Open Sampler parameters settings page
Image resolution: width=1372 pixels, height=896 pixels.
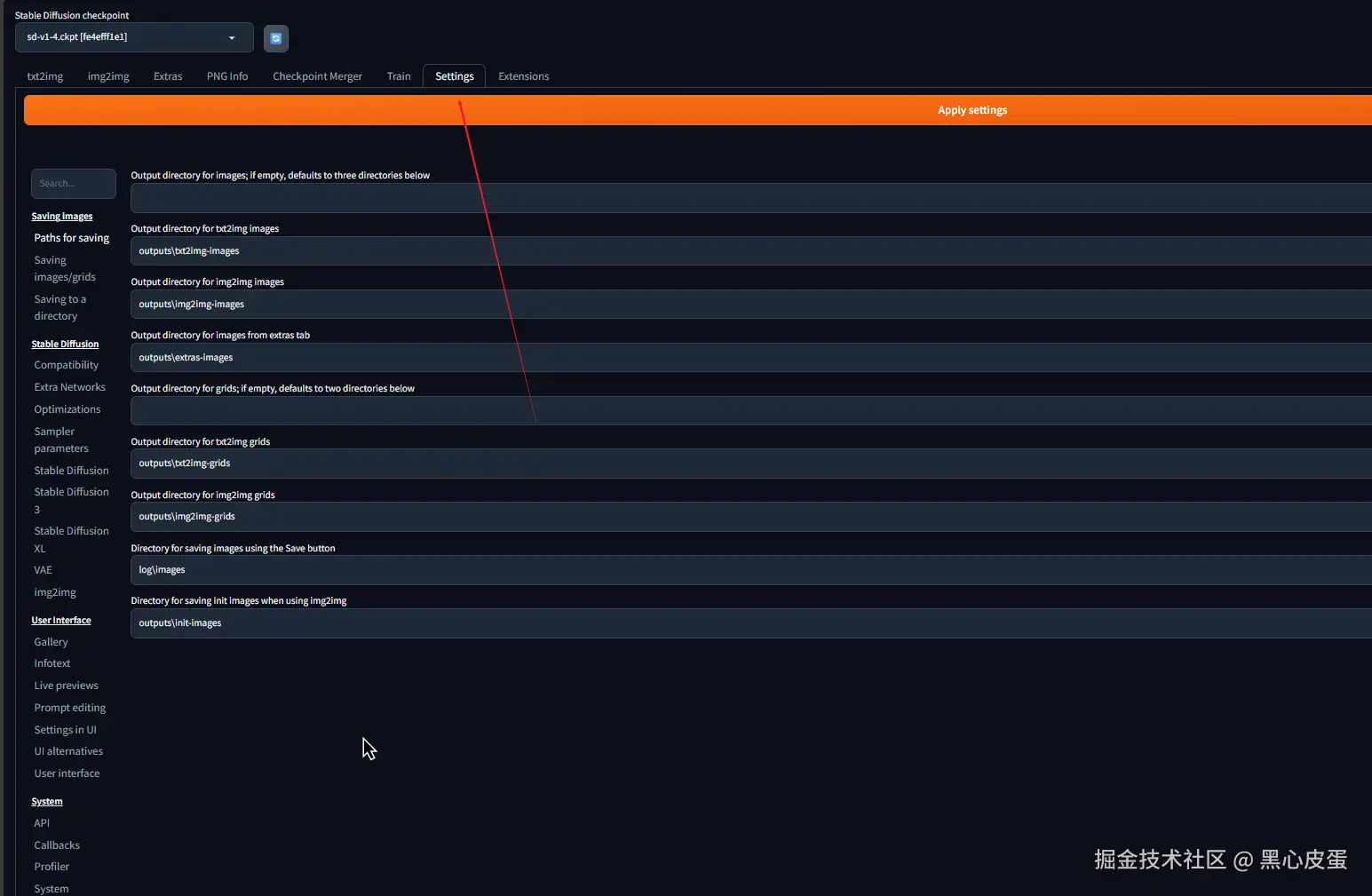pos(61,440)
